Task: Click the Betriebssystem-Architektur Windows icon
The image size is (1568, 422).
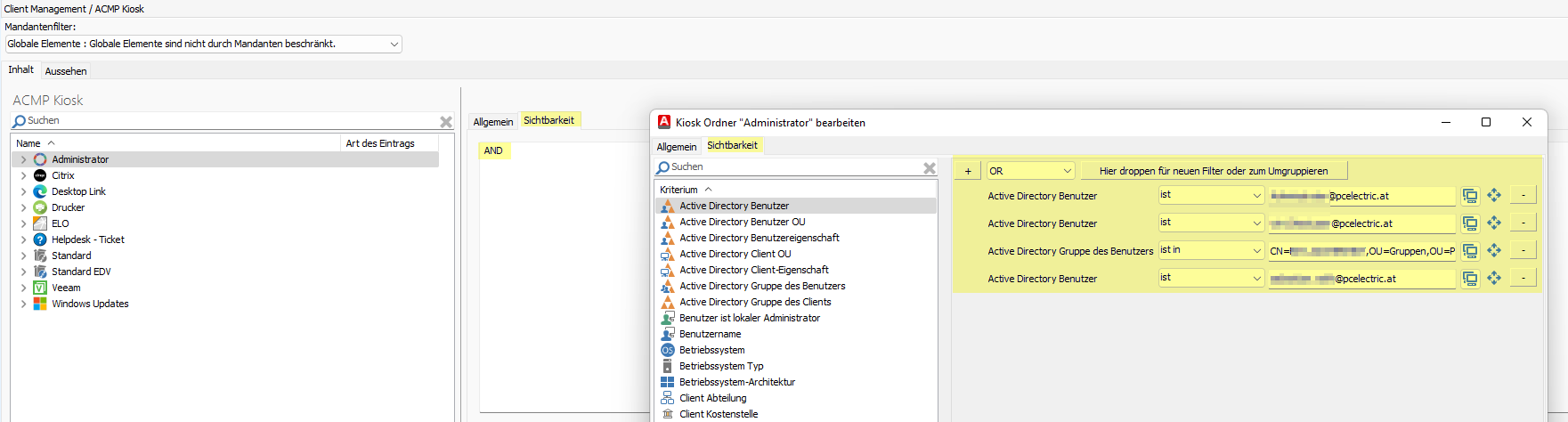Action: pos(668,382)
